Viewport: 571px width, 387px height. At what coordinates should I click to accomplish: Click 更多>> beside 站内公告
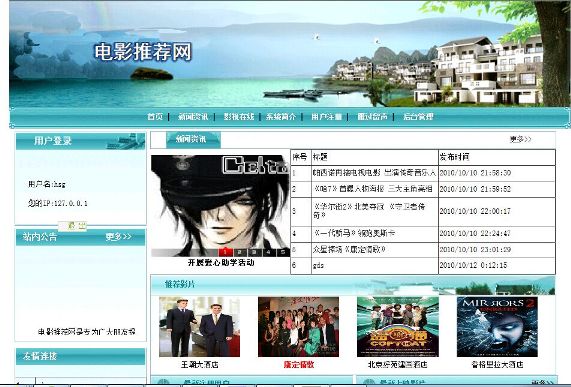click(118, 237)
